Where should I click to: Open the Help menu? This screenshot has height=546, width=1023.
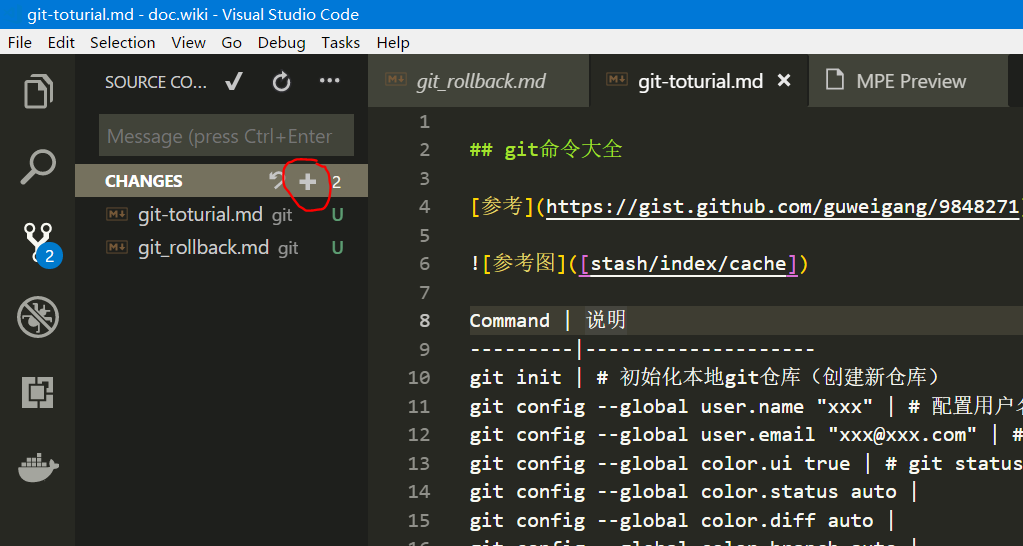click(x=393, y=42)
